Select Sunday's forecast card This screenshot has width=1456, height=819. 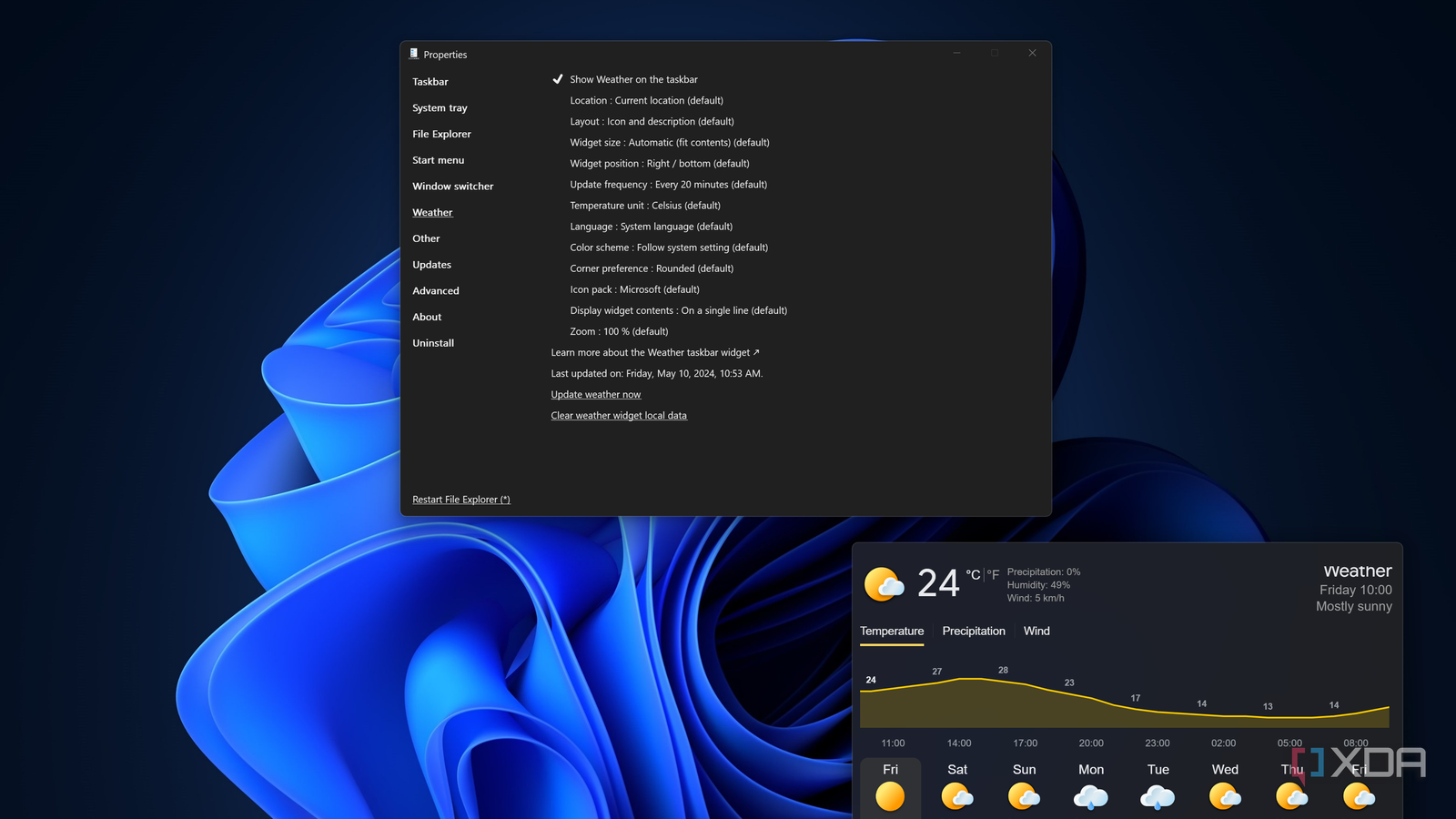pyautogui.click(x=1024, y=796)
